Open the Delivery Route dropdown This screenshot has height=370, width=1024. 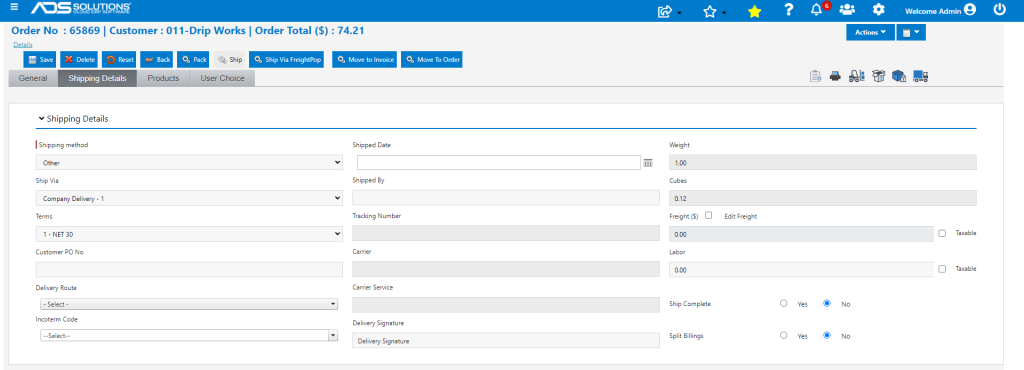[x=189, y=304]
